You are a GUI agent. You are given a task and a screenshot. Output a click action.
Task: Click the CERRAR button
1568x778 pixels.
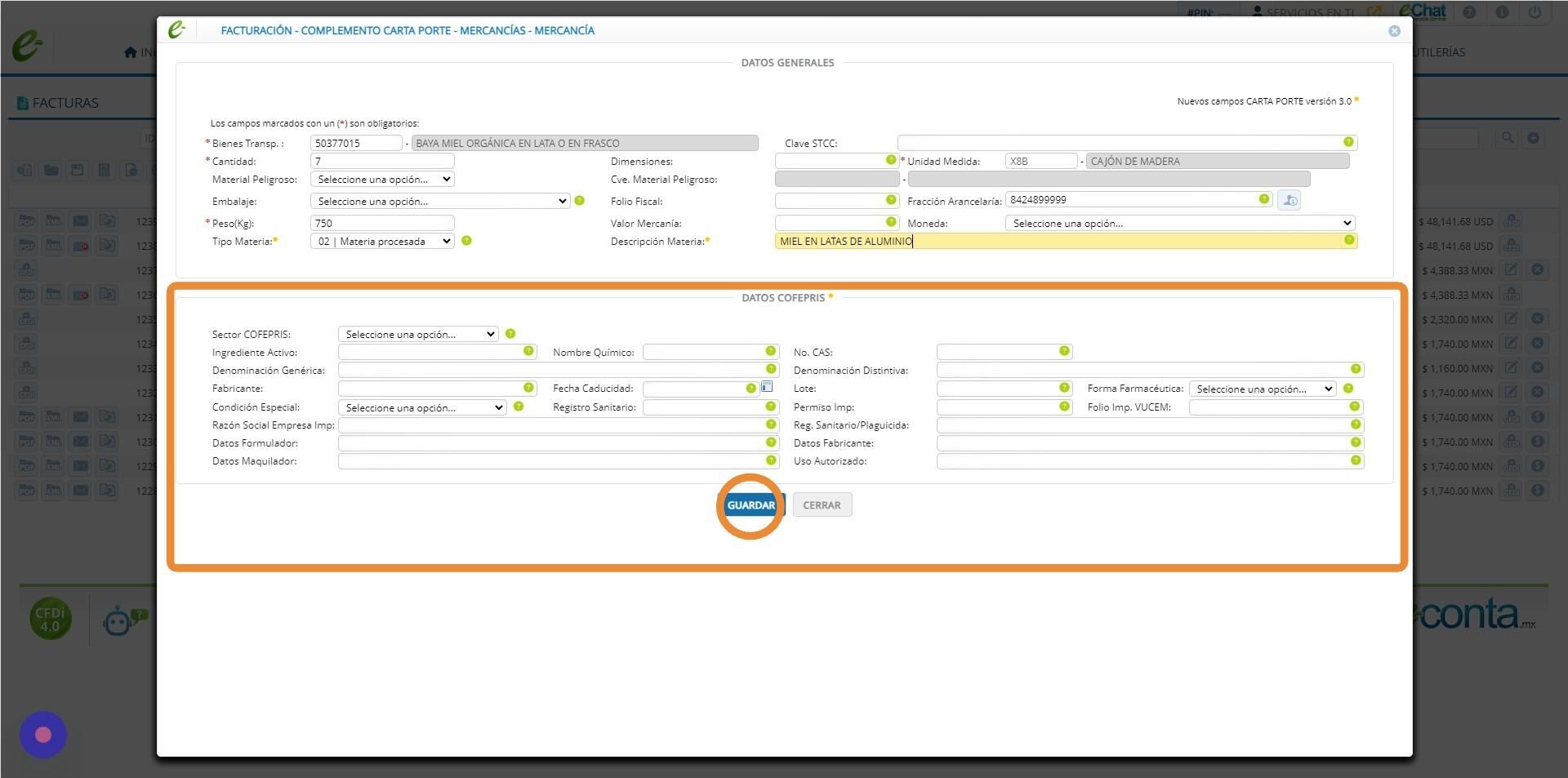point(822,505)
